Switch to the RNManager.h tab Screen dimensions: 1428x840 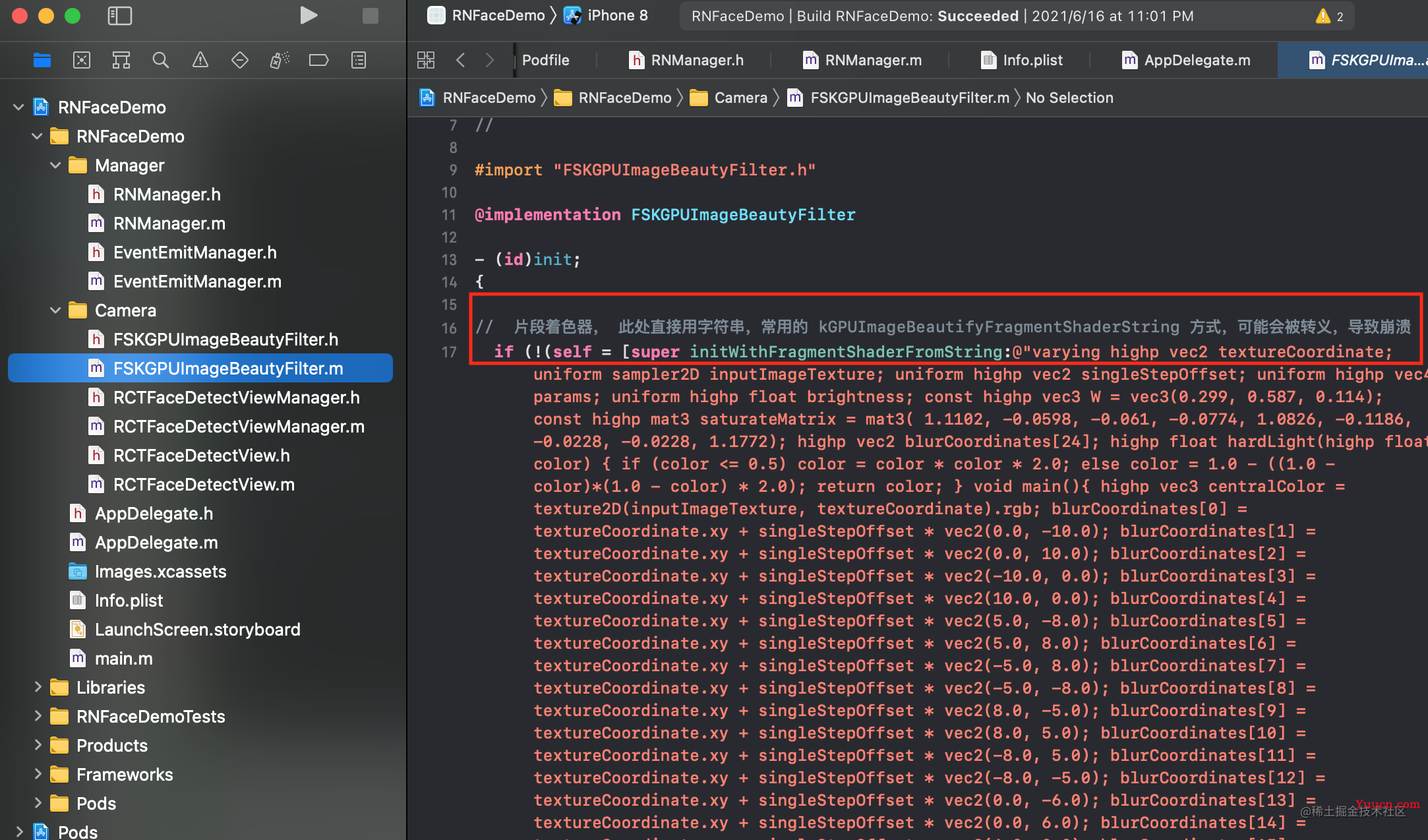[686, 60]
